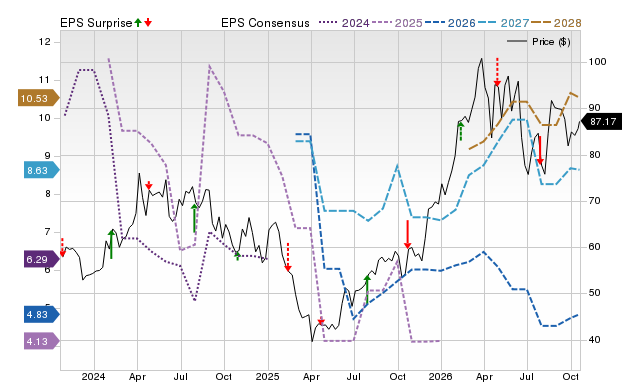The image size is (640, 382).
Task: Click the 12 label on the EPS axis
Action: tap(45, 42)
